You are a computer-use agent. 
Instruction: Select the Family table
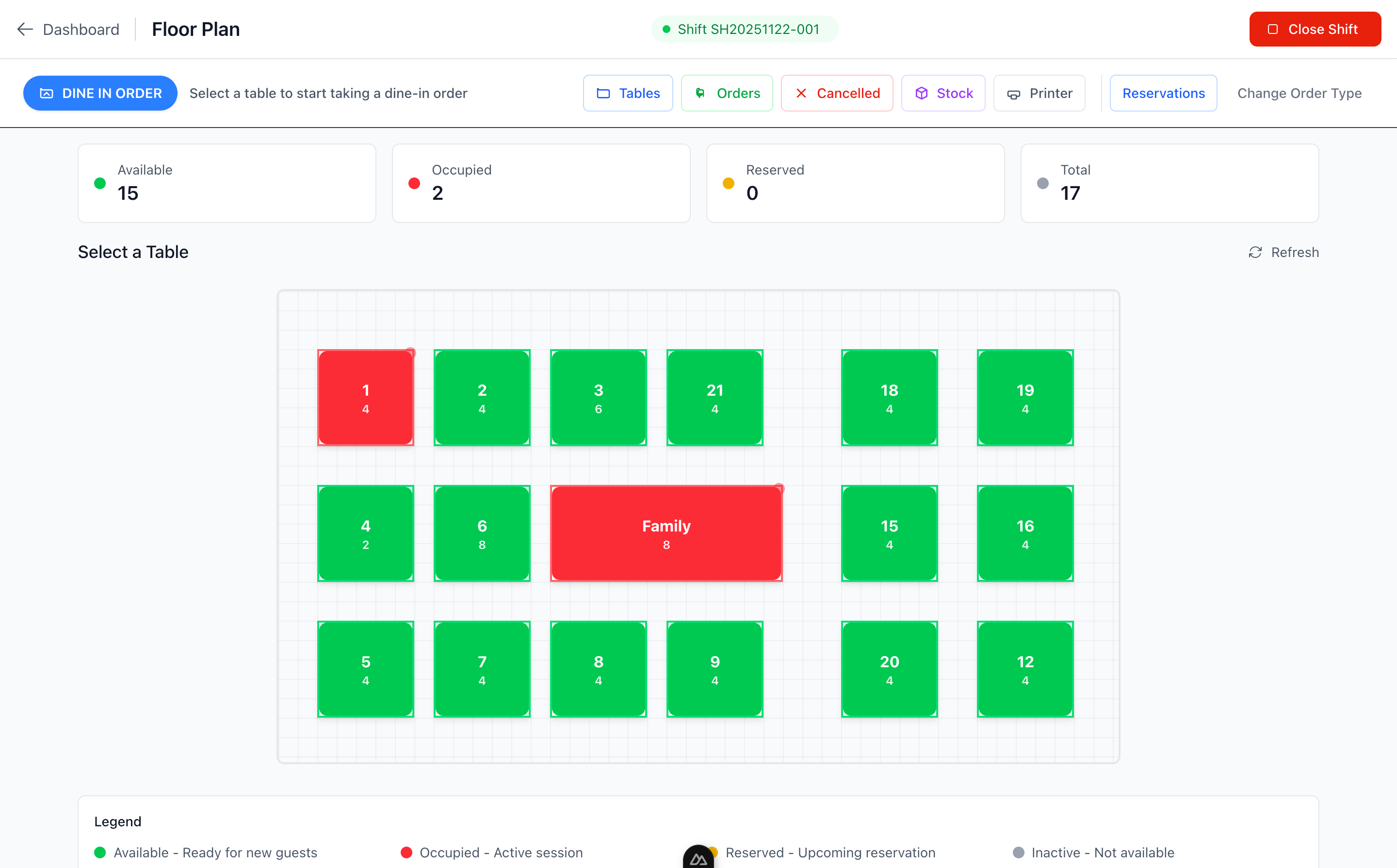coord(666,533)
